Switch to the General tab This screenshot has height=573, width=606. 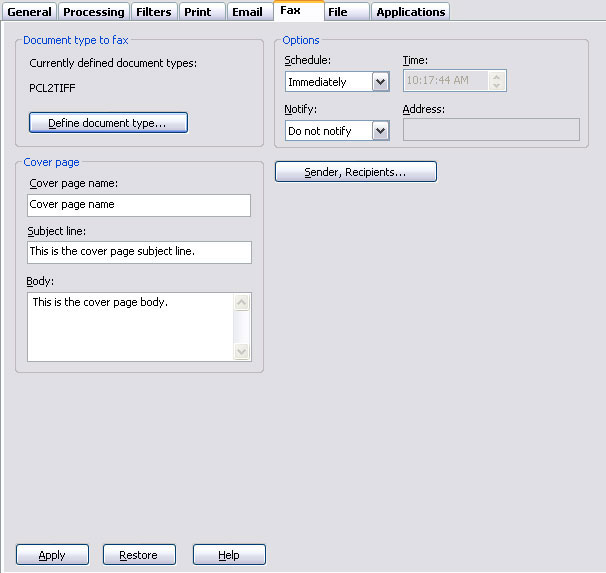click(x=29, y=12)
